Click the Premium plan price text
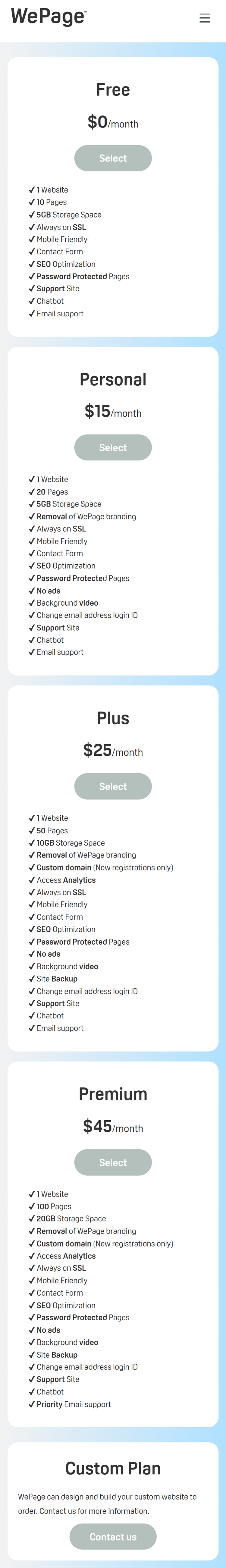The image size is (226, 1568). [113, 1127]
